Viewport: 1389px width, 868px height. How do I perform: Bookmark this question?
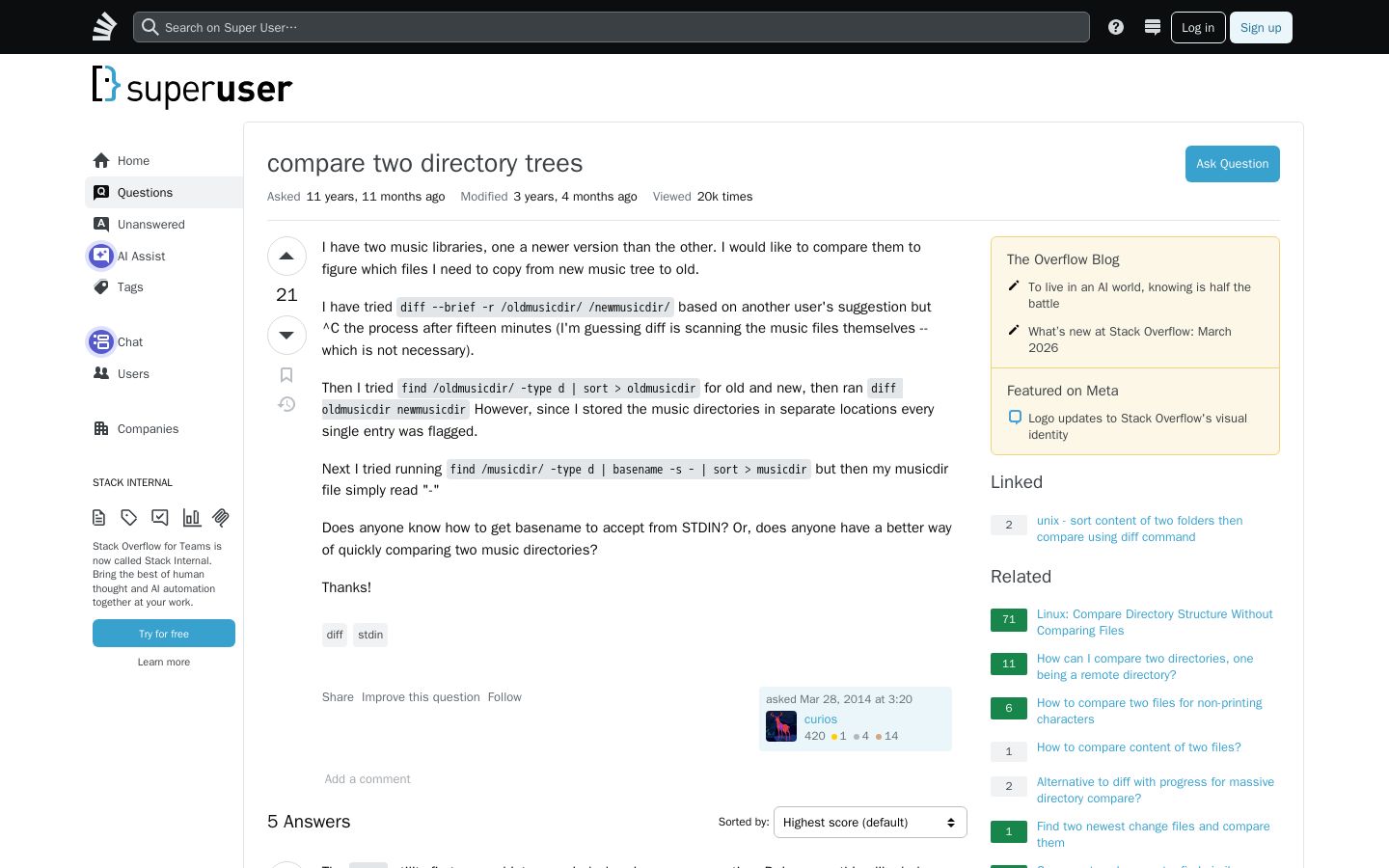coord(286,375)
